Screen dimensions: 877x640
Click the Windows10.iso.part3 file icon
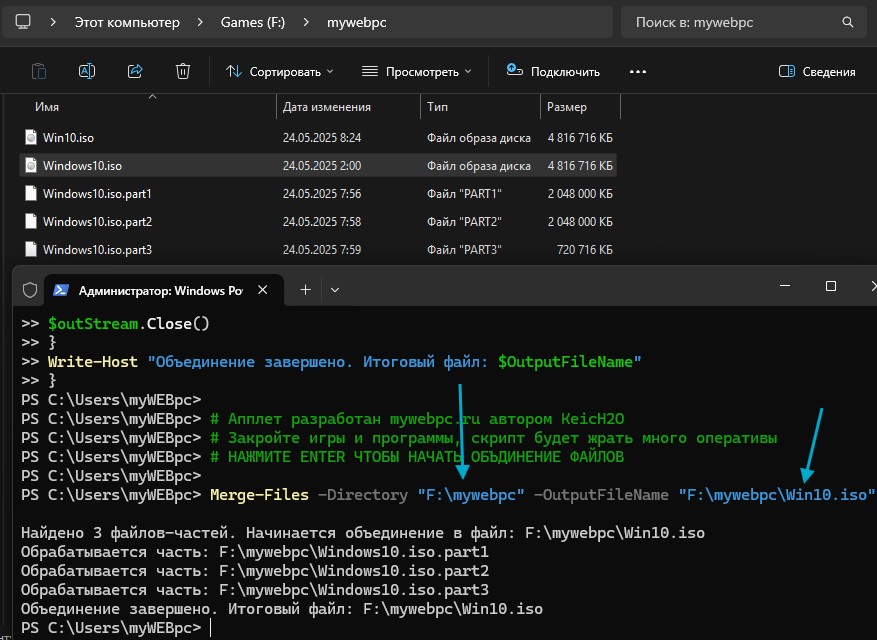pos(31,249)
